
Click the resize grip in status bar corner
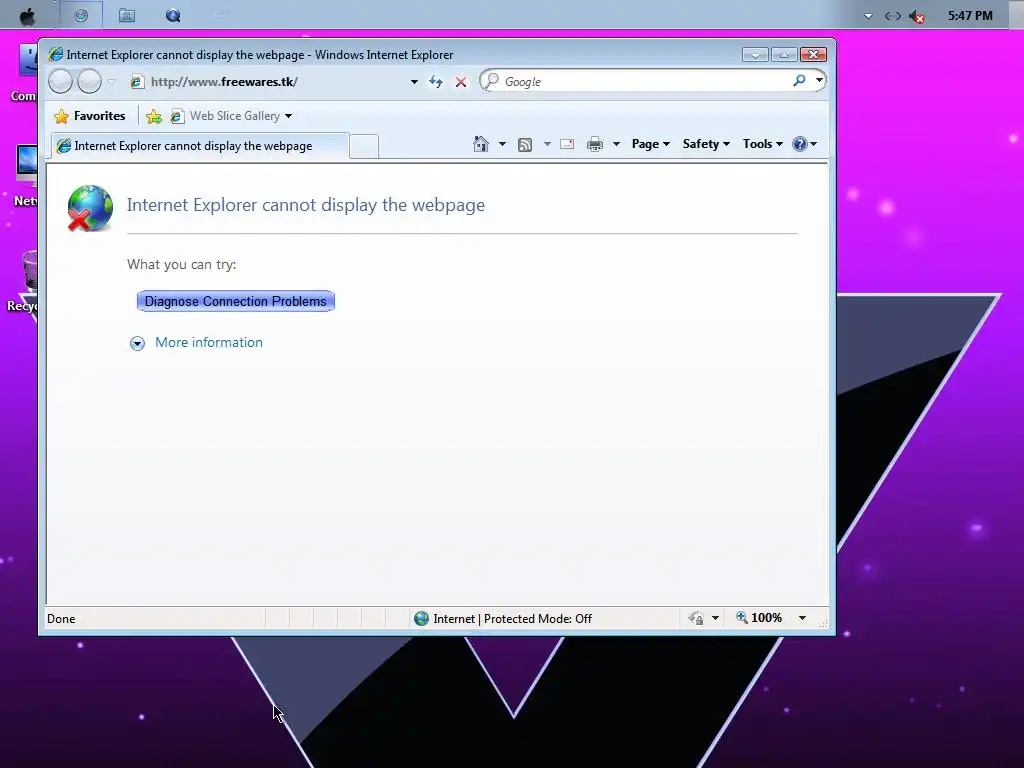823,624
